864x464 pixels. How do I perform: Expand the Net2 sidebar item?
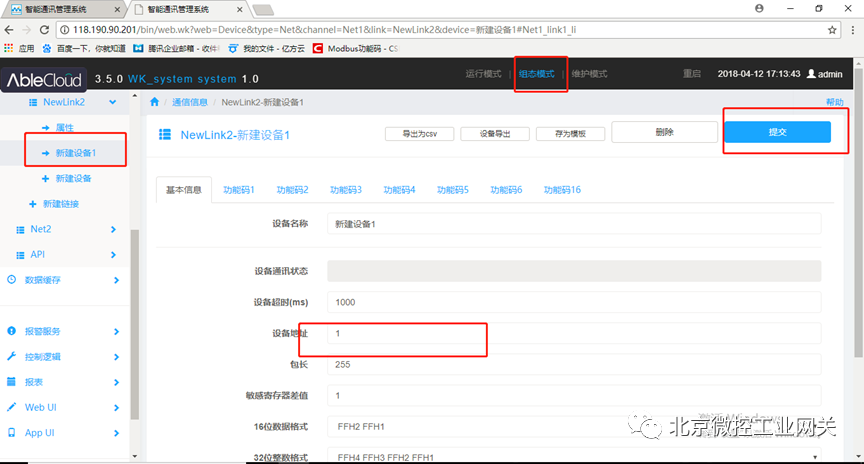116,229
